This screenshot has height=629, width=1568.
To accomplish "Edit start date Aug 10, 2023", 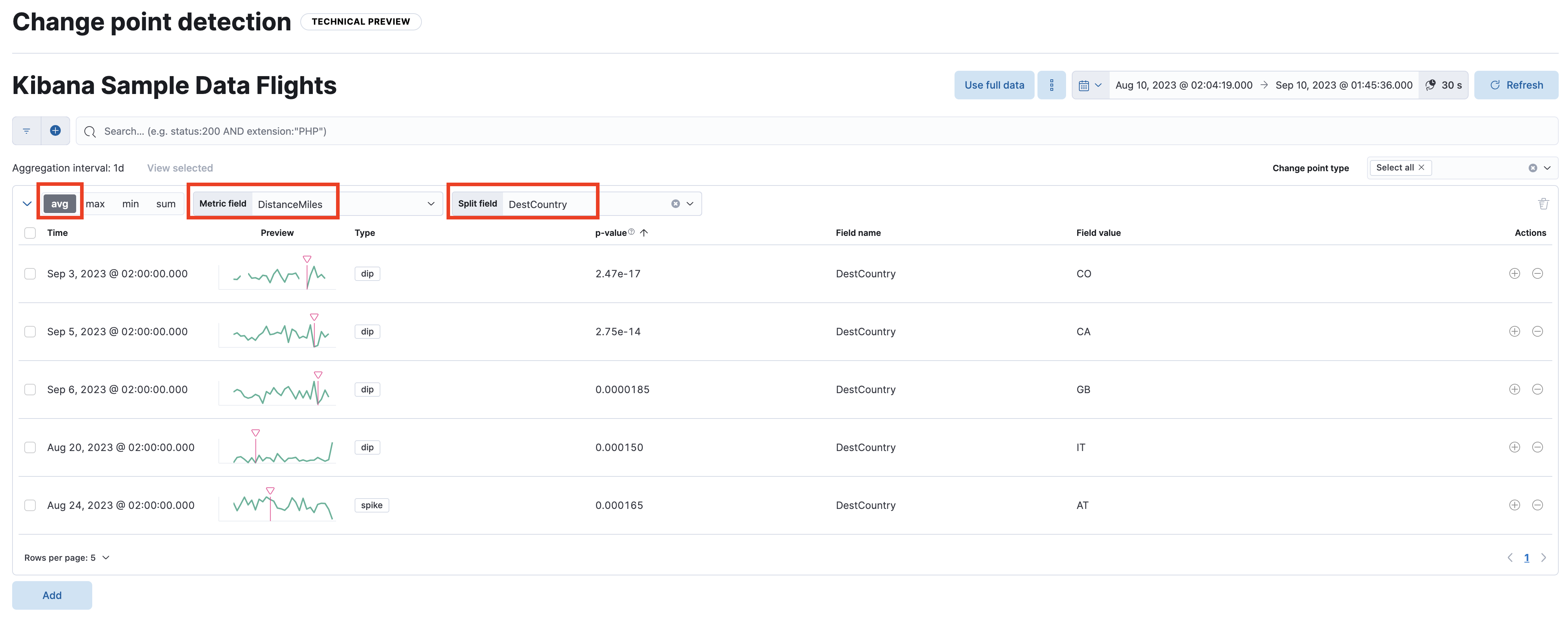I will (1184, 85).
